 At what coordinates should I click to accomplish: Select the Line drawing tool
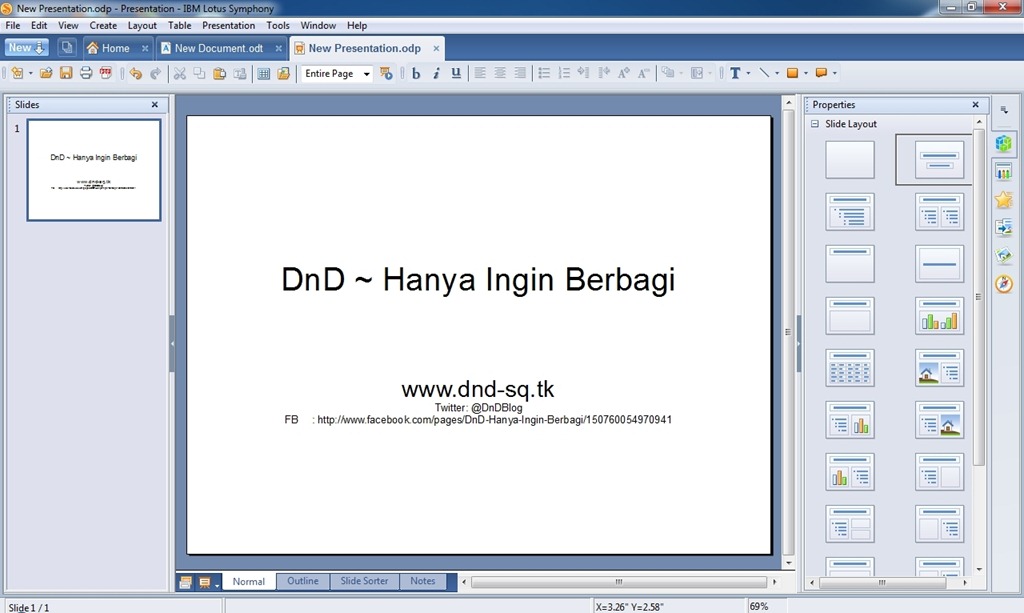pos(764,73)
